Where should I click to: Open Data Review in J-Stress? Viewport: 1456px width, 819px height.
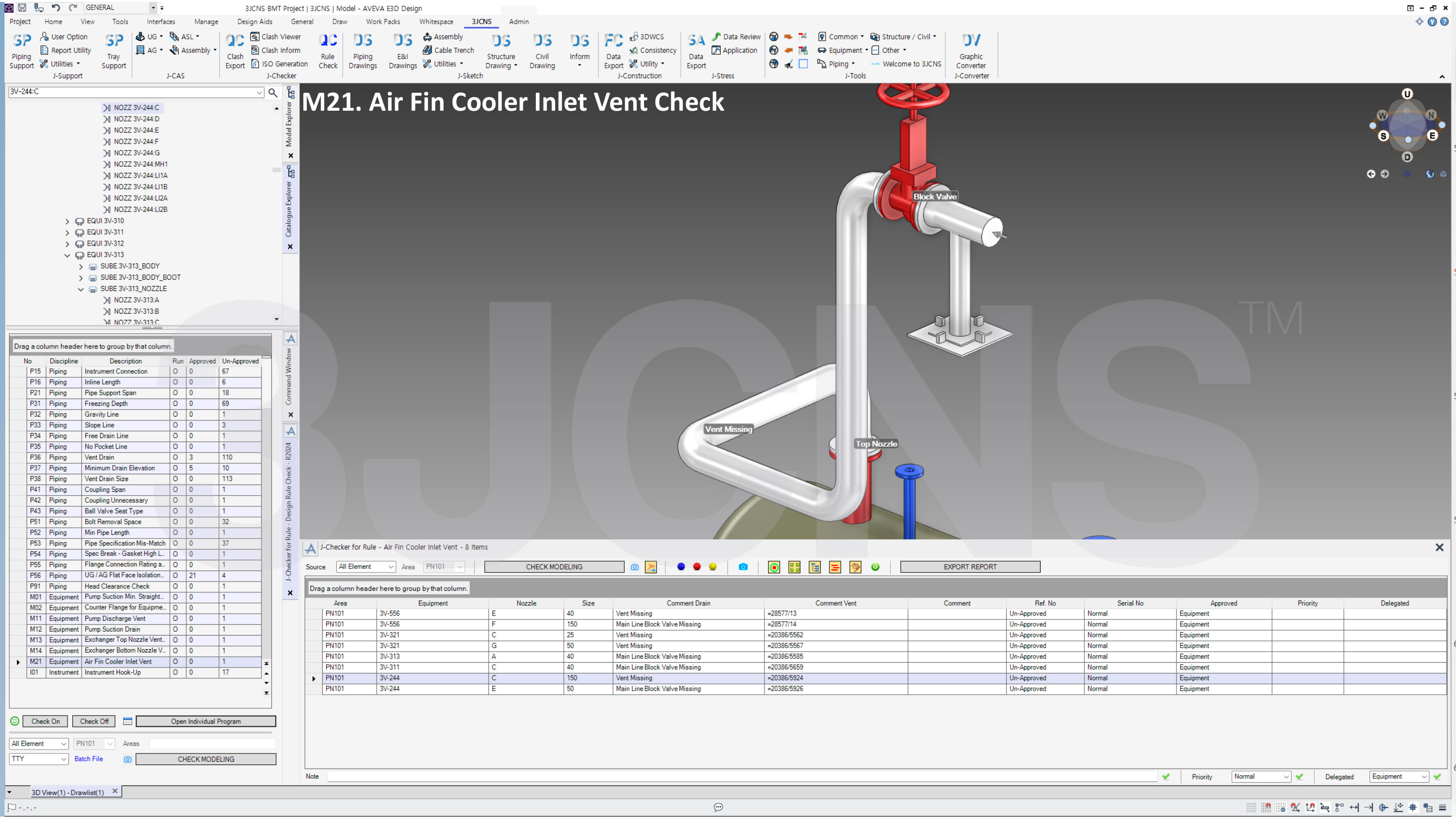coord(736,37)
